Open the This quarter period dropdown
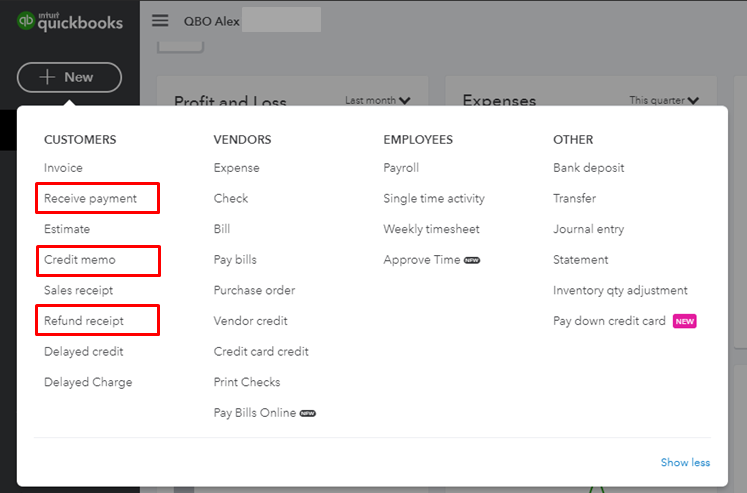 click(x=664, y=101)
